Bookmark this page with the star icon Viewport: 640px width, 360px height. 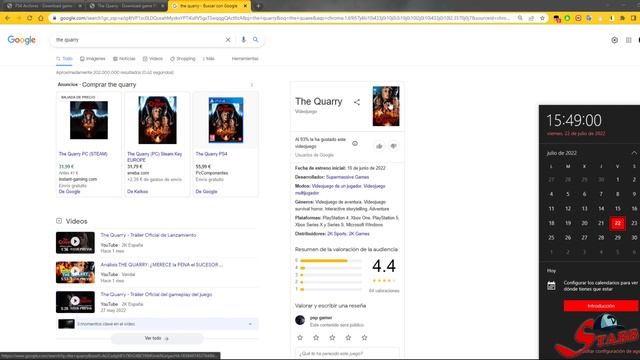pos(542,18)
